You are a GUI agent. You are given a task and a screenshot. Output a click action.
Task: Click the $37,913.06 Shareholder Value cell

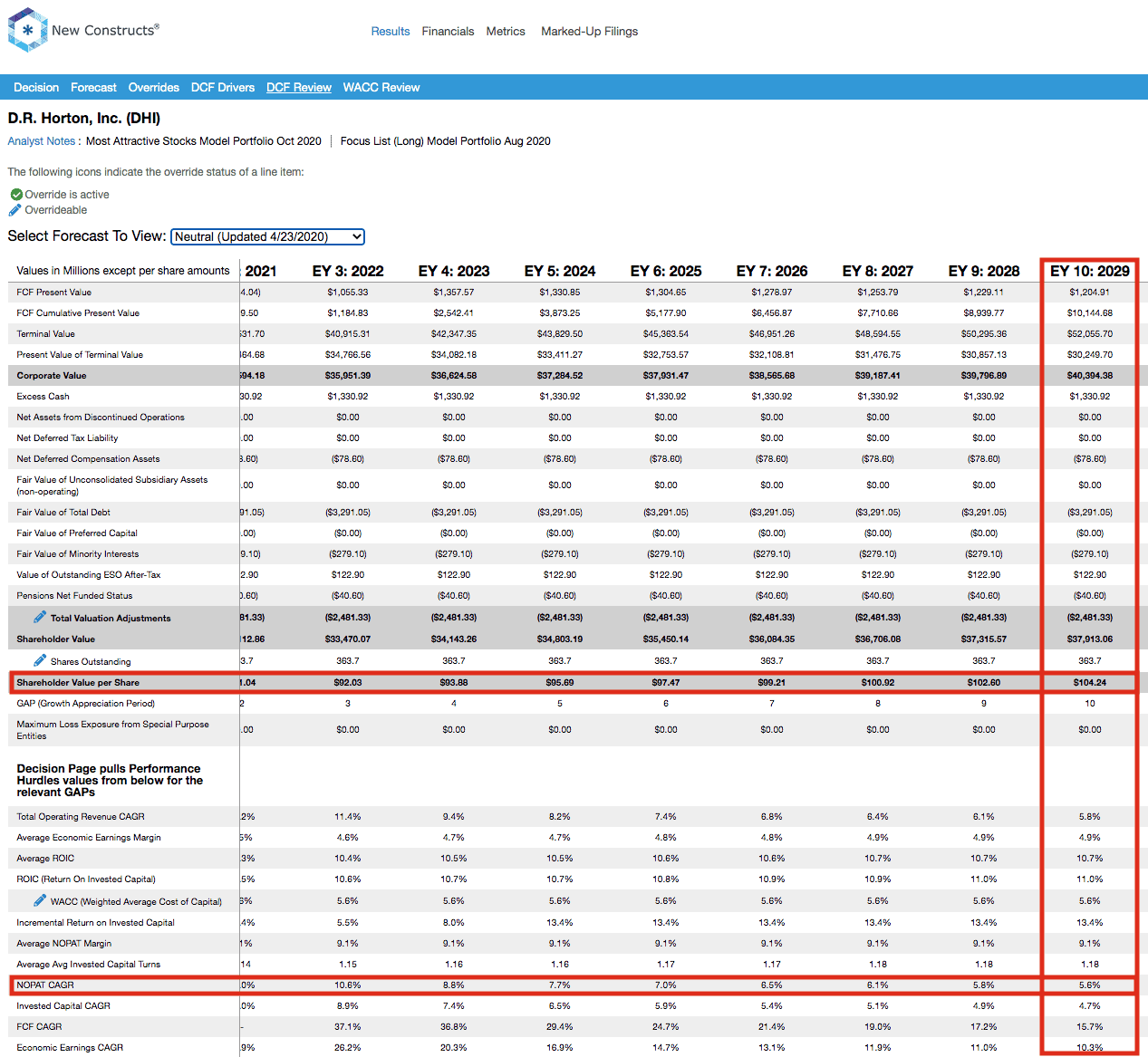[1090, 639]
